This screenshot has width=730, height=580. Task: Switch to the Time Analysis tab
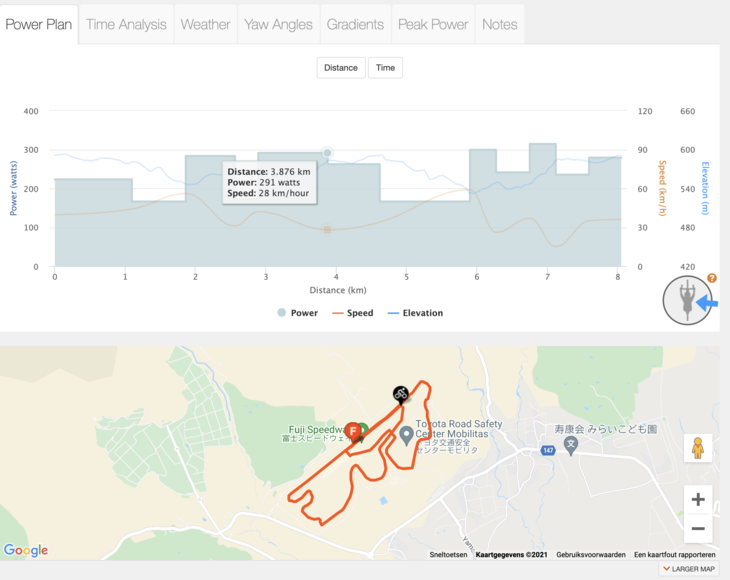pos(126,24)
